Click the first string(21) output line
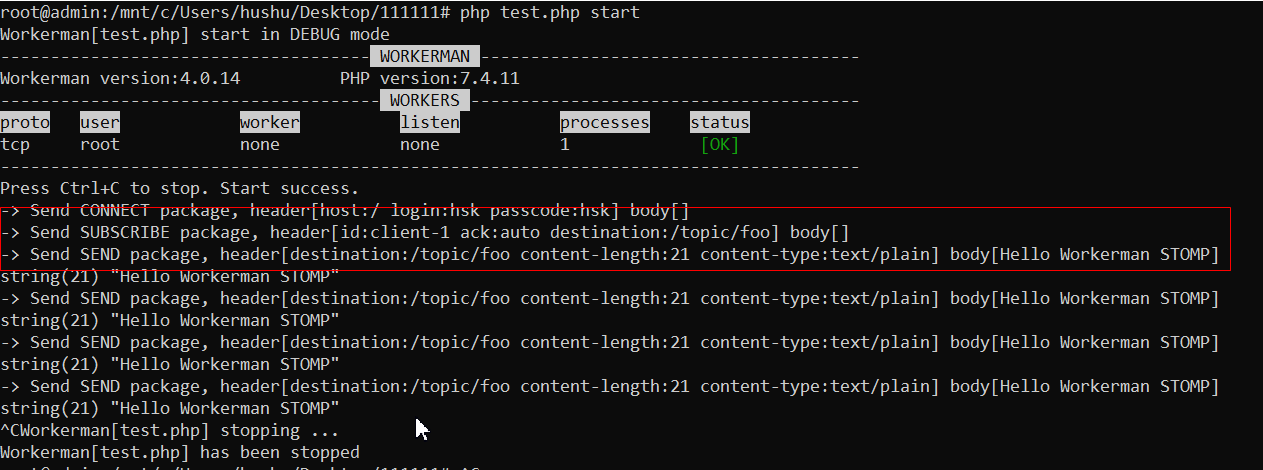The image size is (1263, 470). tap(170, 276)
